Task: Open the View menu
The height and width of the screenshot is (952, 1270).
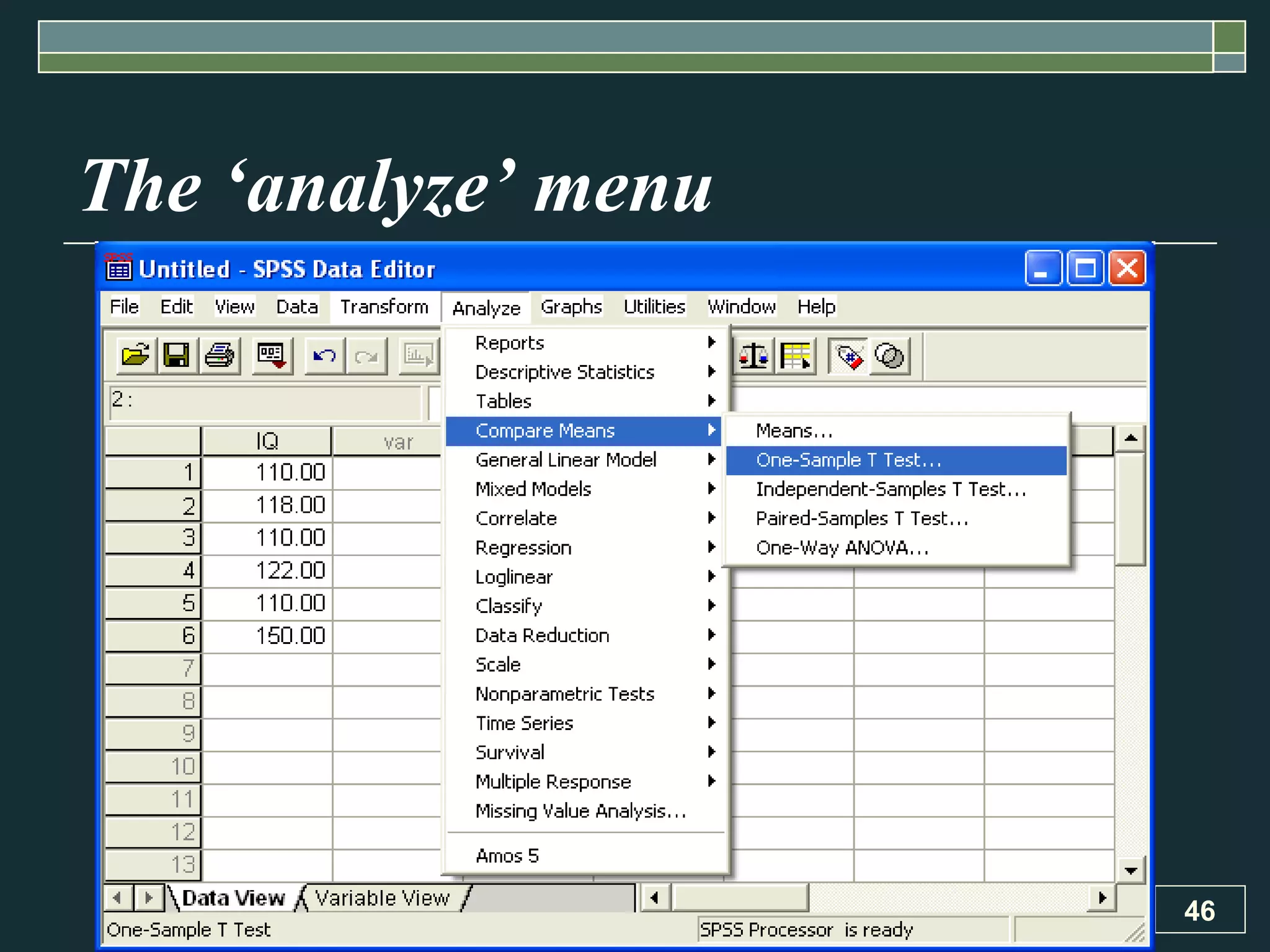Action: pyautogui.click(x=234, y=307)
